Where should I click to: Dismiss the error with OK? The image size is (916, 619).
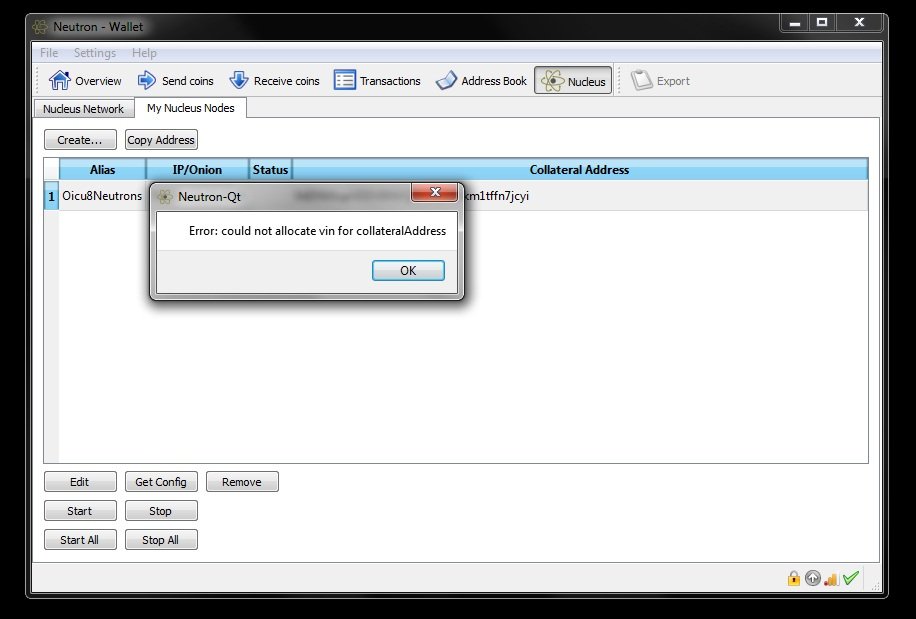tap(408, 270)
